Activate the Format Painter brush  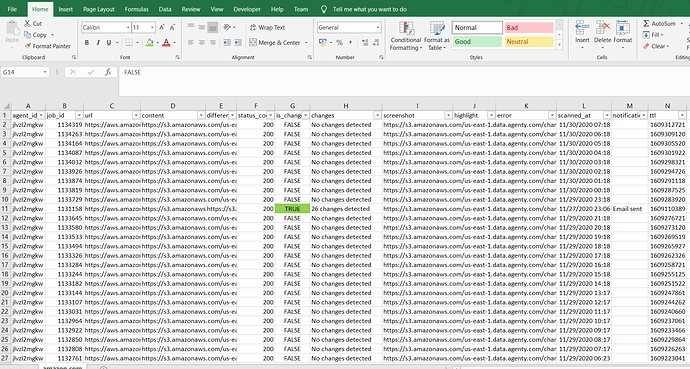(28, 46)
